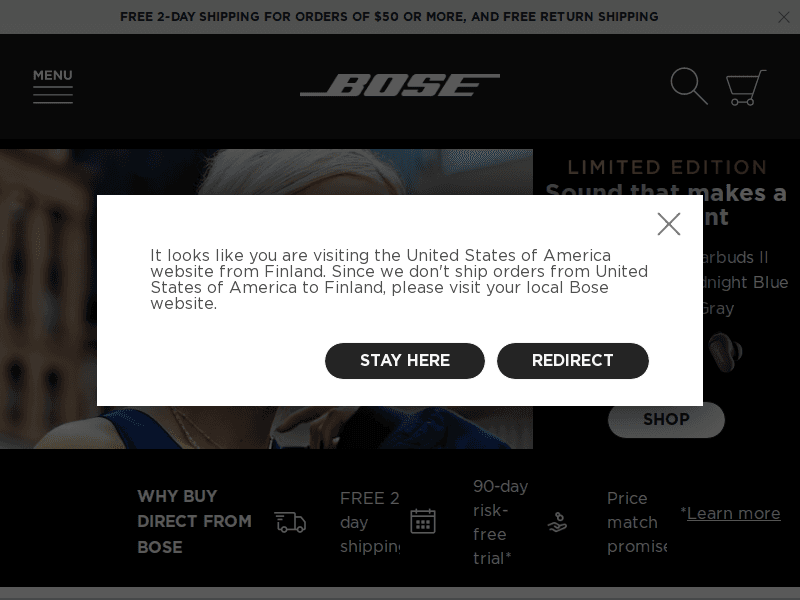Click the 90-day trial calendar icon

424,521
